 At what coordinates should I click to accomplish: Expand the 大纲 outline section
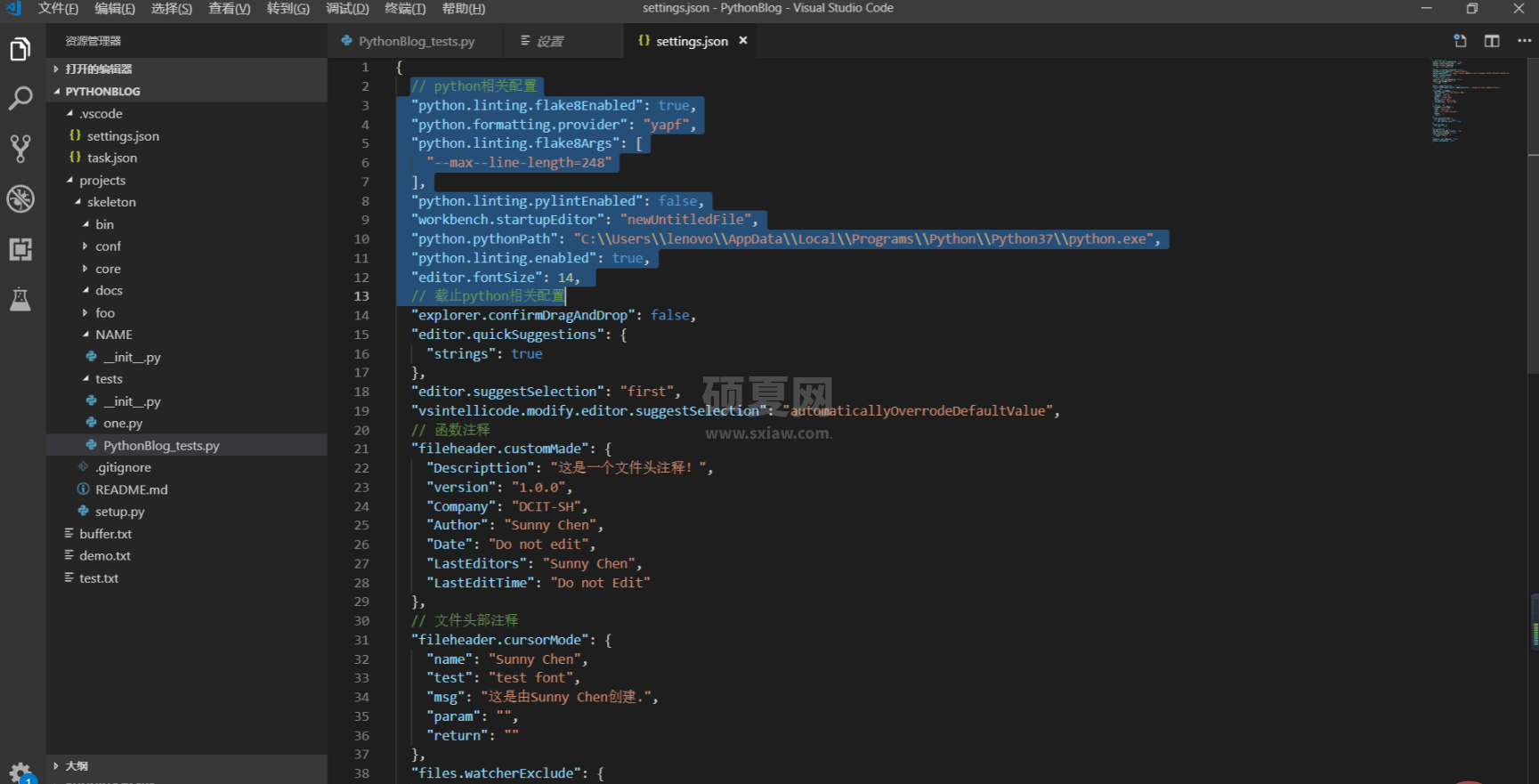click(187, 765)
